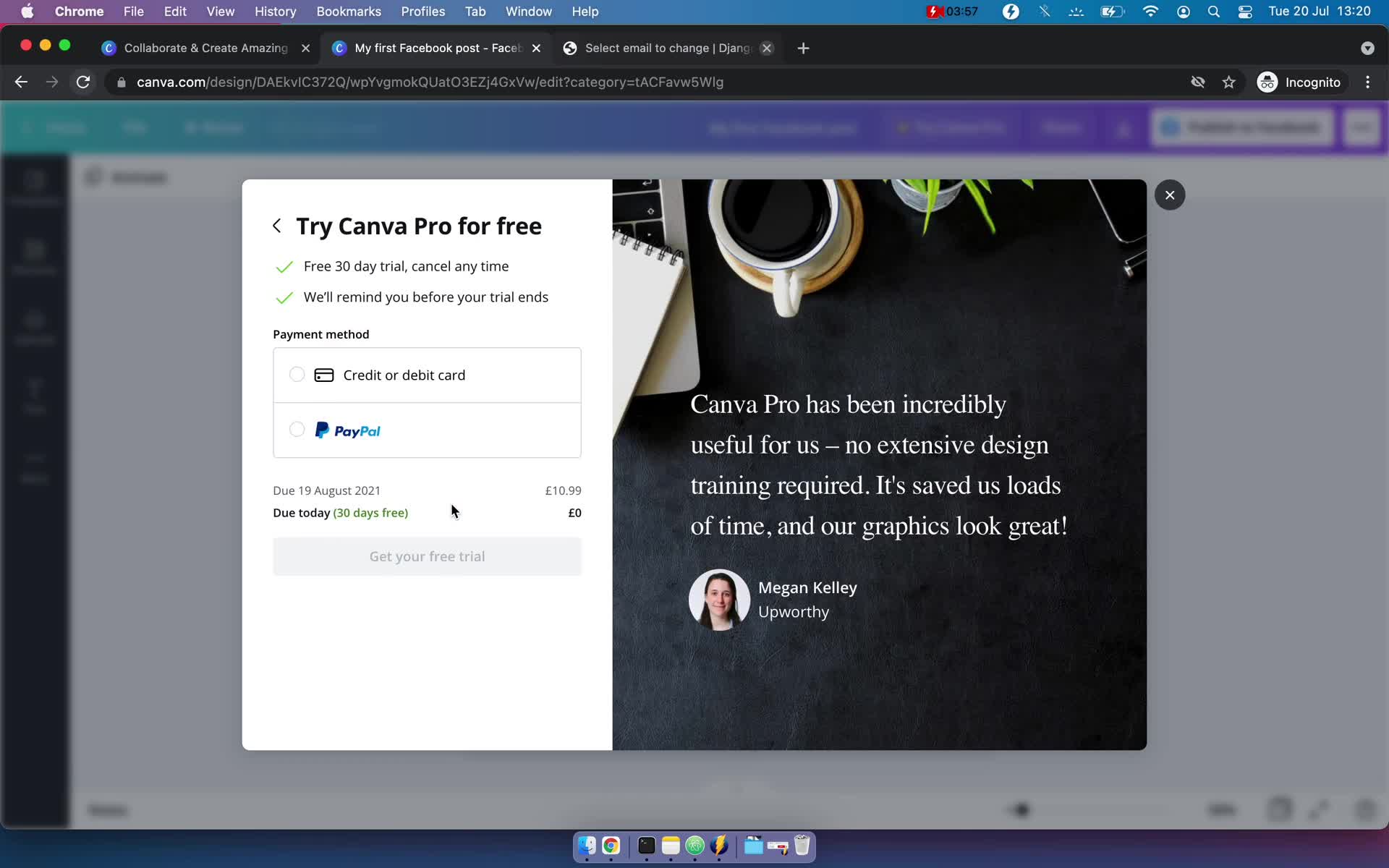The width and height of the screenshot is (1389, 868).
Task: Click the Bluetooth status icon
Action: tap(1044, 12)
